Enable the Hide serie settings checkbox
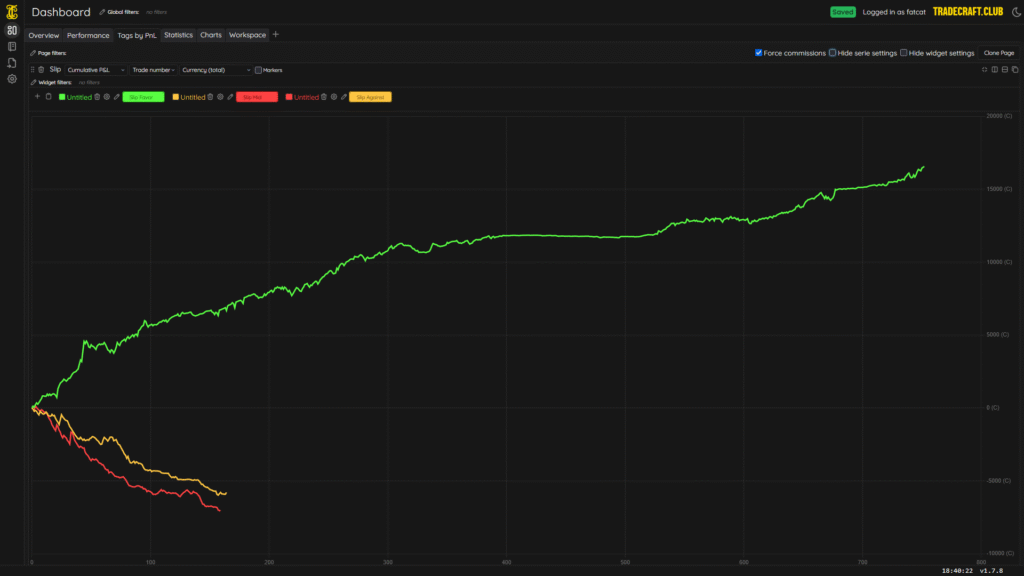The image size is (1024, 576). (833, 52)
